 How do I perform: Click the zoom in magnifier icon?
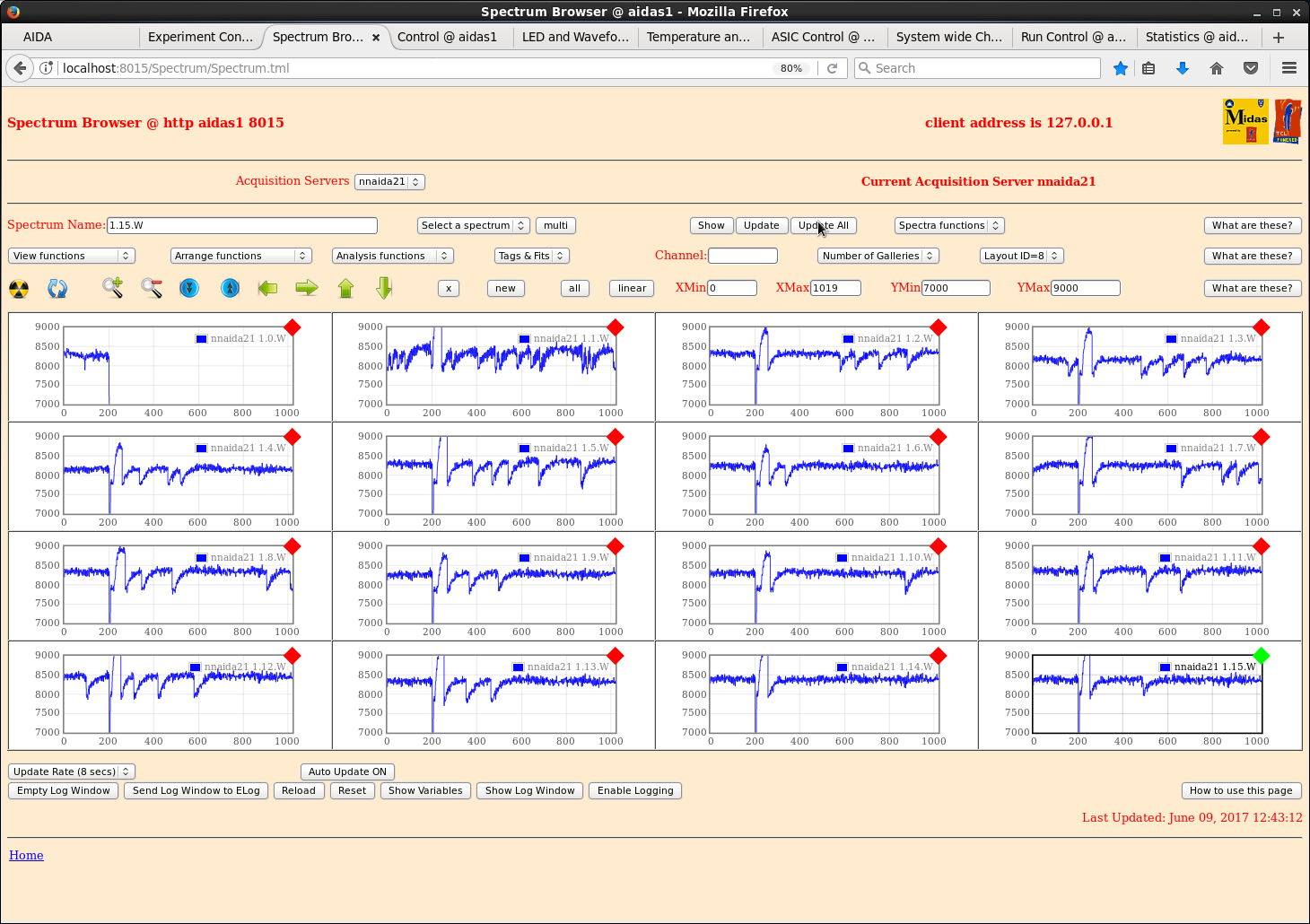click(112, 288)
